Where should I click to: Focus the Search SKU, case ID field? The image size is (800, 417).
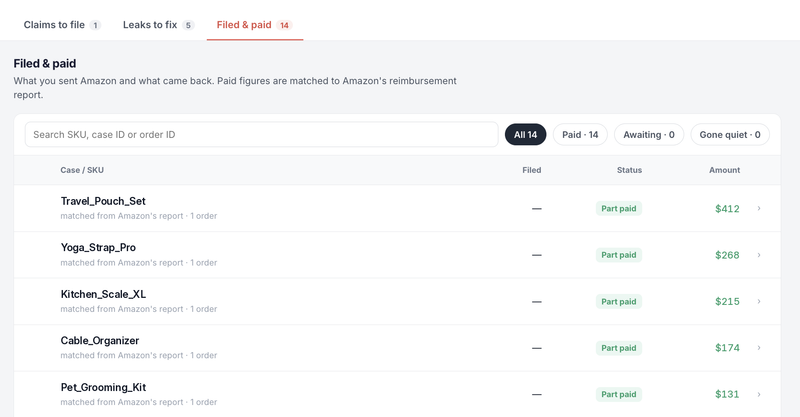261,135
